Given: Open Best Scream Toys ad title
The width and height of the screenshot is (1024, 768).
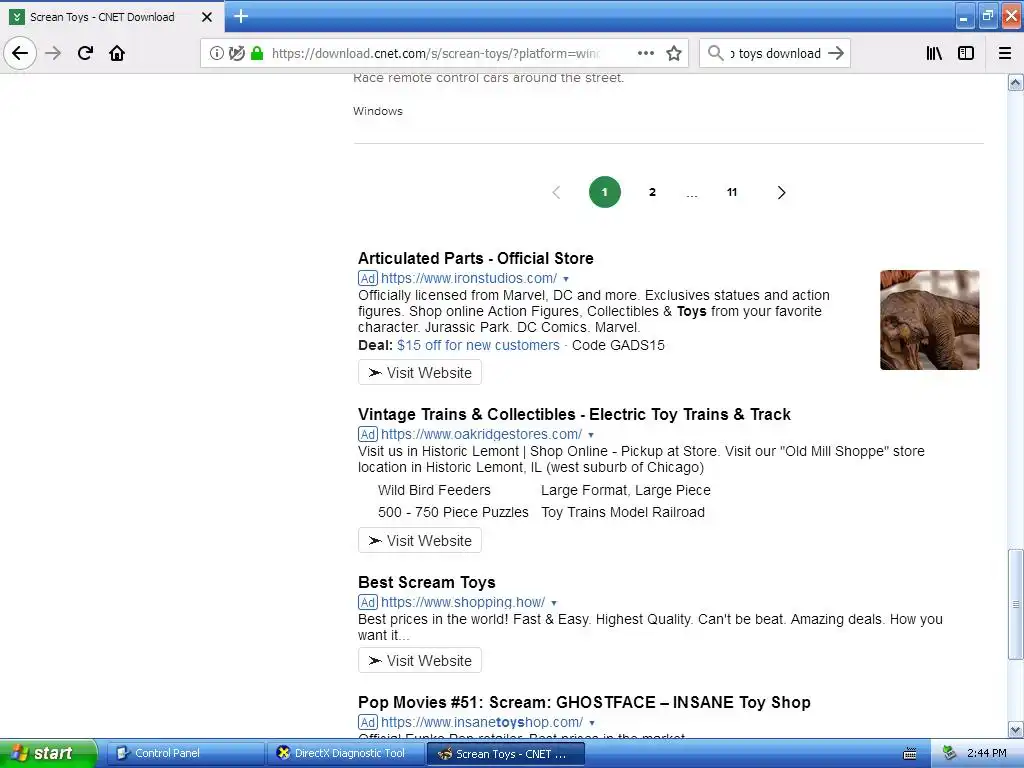Looking at the screenshot, I should pos(426,583).
